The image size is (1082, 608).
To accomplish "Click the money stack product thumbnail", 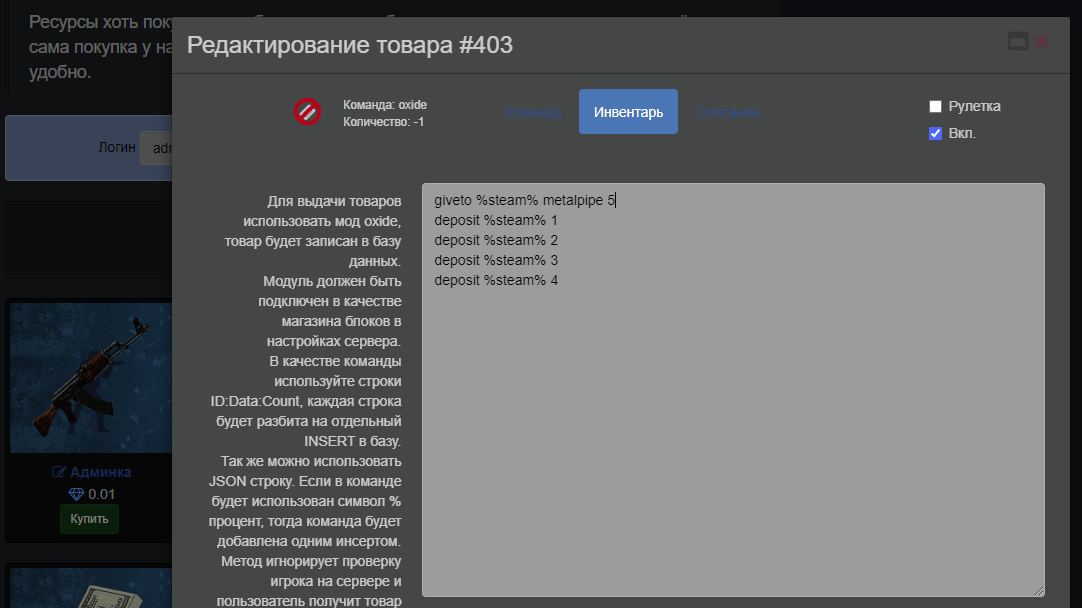I will pyautogui.click(x=90, y=590).
